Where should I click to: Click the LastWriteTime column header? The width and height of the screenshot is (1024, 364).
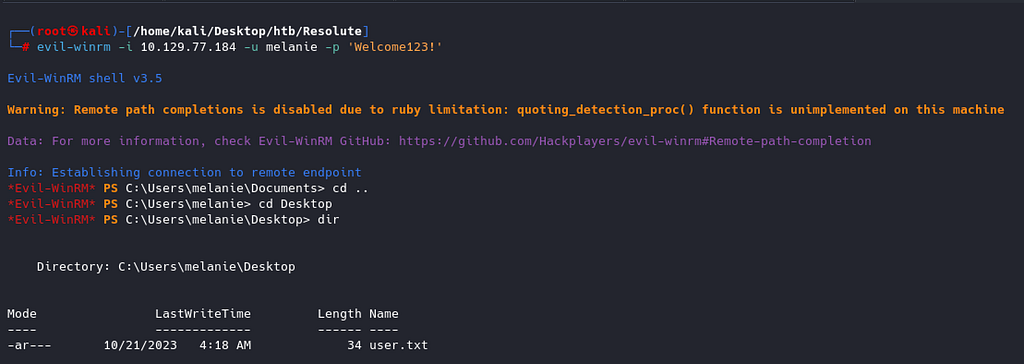coord(203,314)
